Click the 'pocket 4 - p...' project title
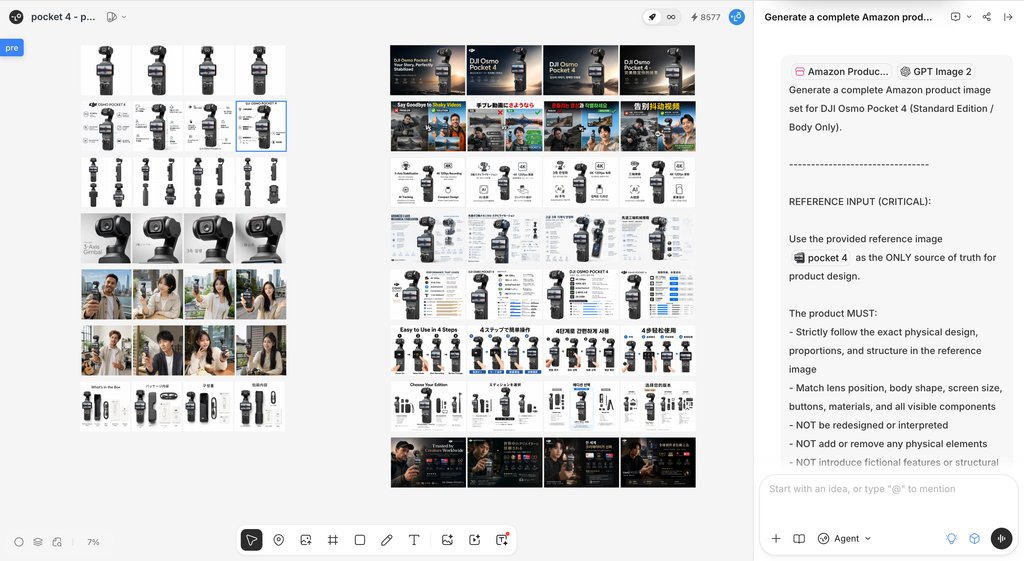The image size is (1024, 561). [x=63, y=17]
